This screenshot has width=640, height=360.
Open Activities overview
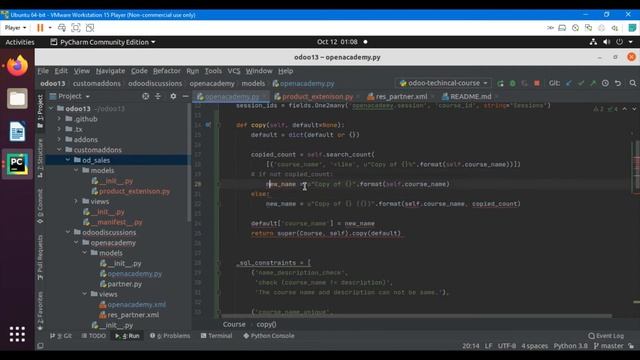click(x=20, y=42)
